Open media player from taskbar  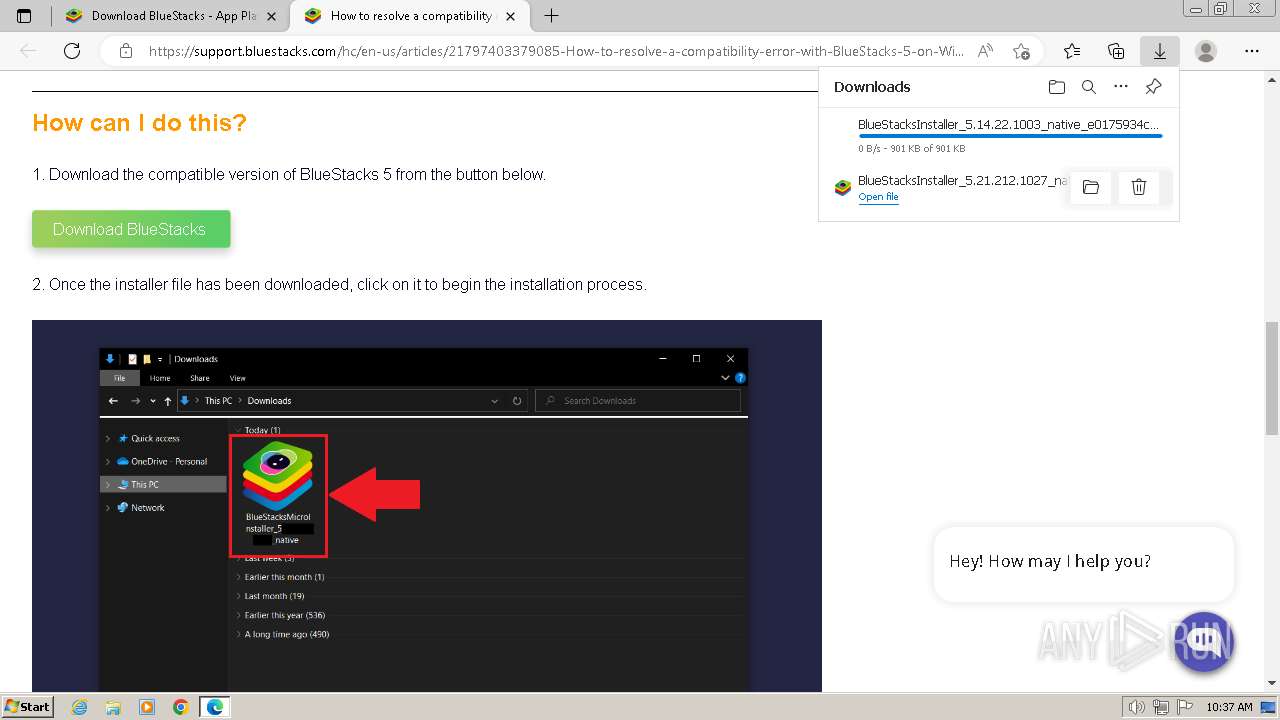click(x=147, y=707)
